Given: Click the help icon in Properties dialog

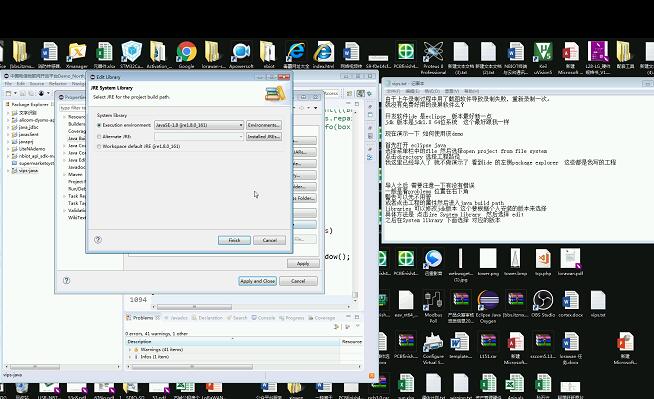Looking at the screenshot, I should coord(66,281).
